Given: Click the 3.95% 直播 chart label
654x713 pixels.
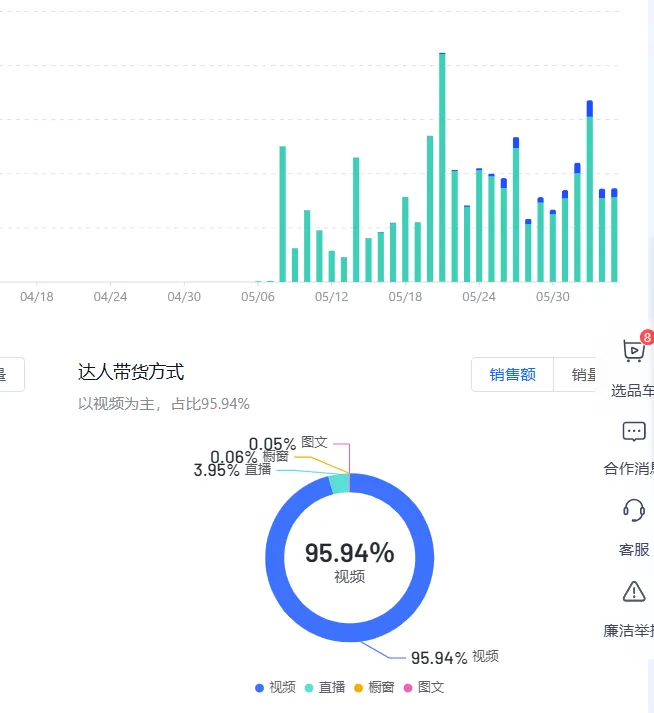Looking at the screenshot, I should click(232, 470).
